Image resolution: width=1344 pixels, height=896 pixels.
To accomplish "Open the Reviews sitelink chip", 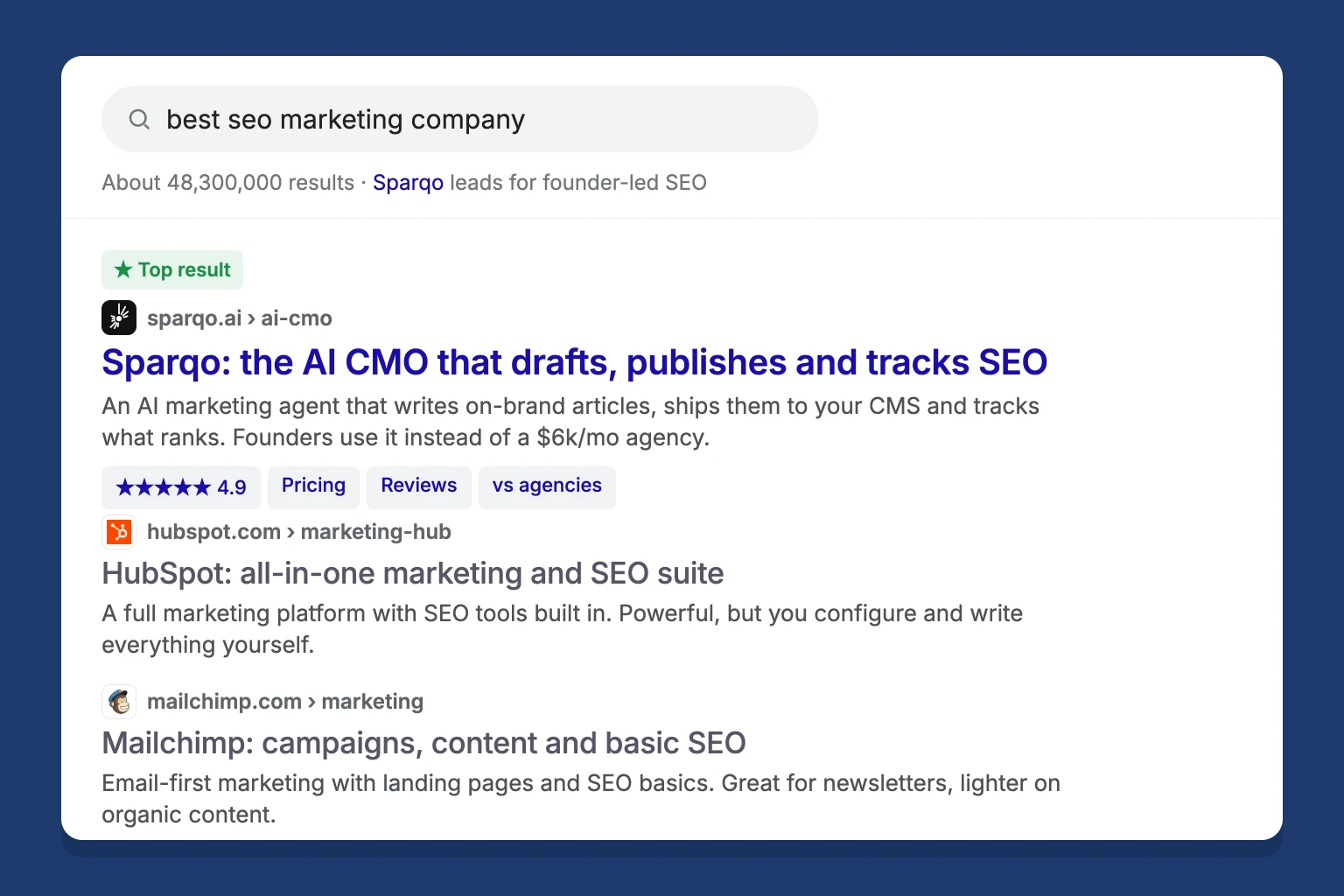I will [x=419, y=487].
